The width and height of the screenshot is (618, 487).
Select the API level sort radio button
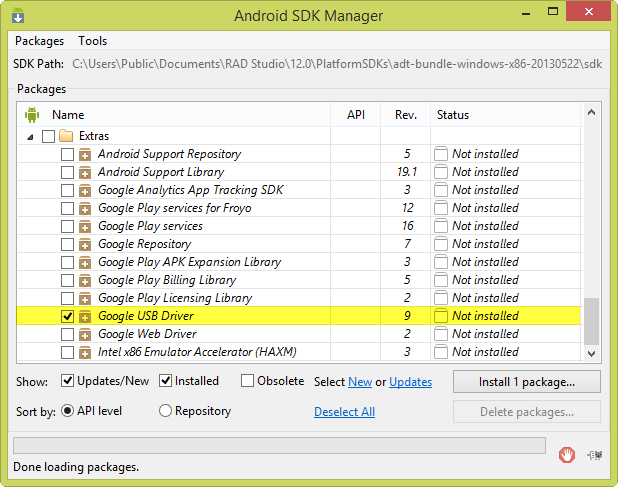point(67,411)
